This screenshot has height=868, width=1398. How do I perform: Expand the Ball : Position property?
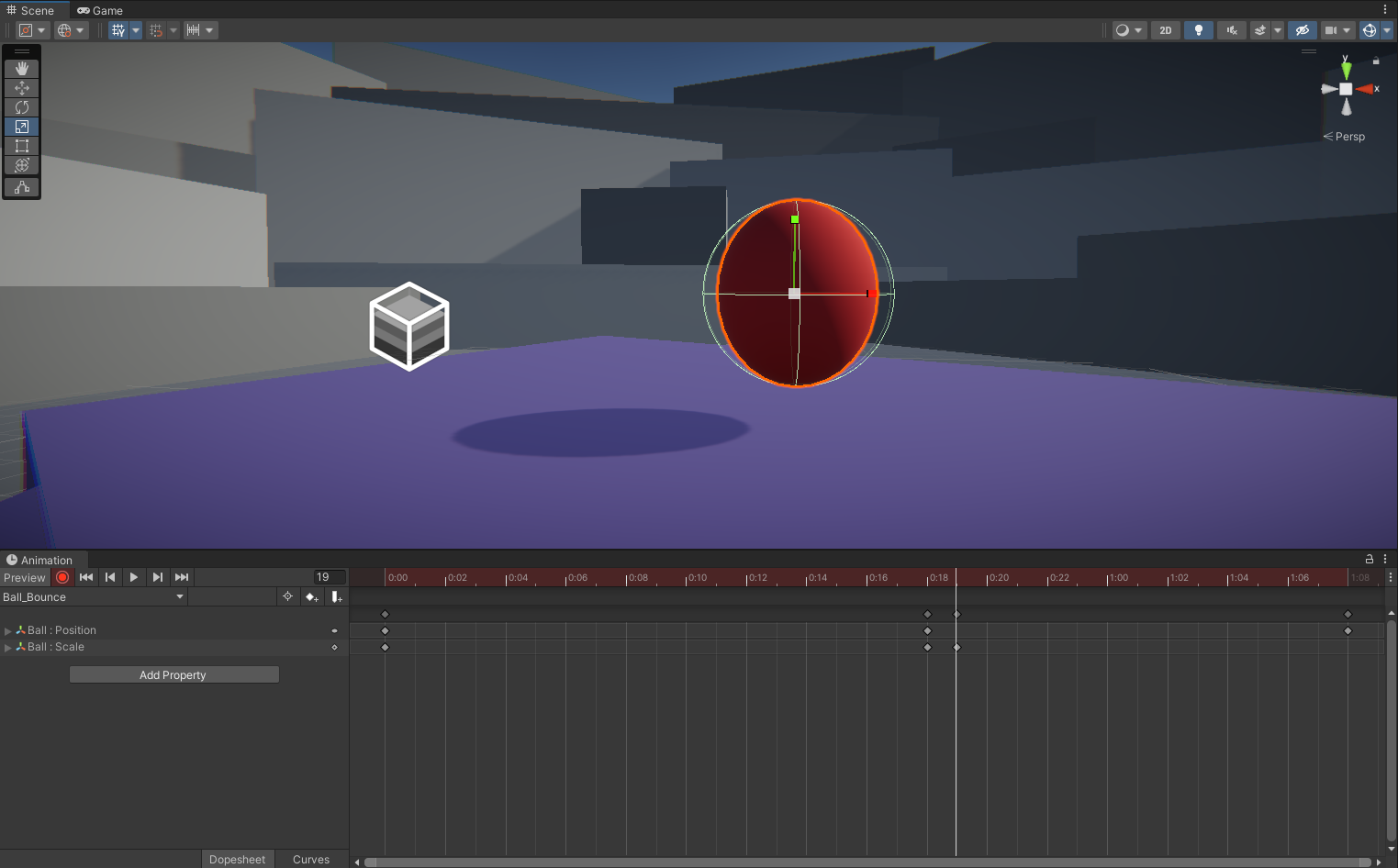[8, 631]
